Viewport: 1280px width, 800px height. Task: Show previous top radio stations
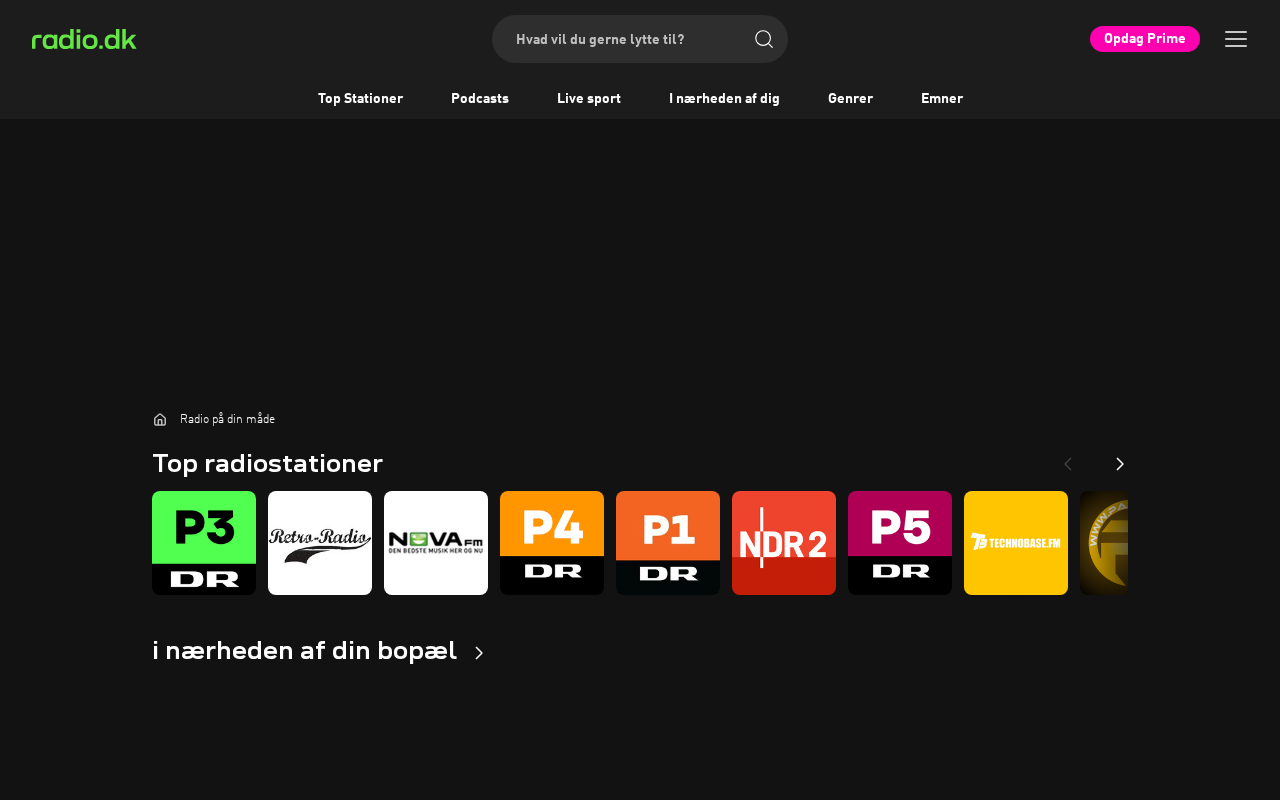click(1068, 464)
